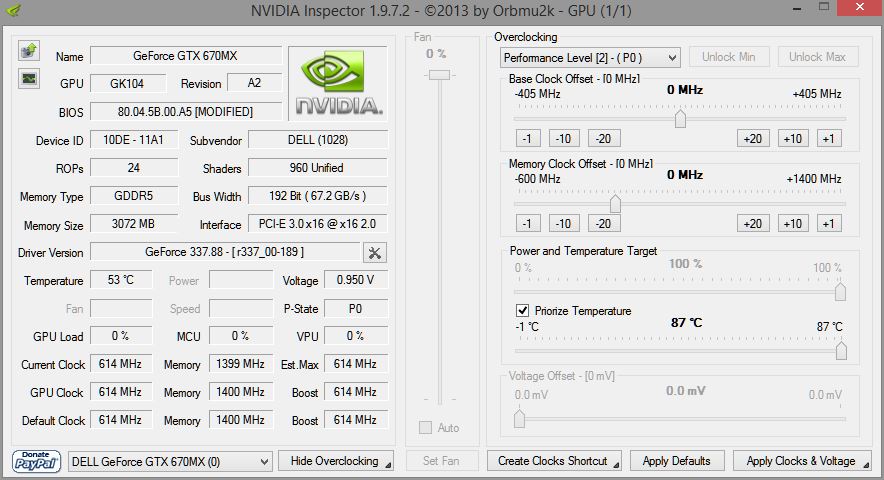Click the Revision field A2
The image size is (884, 480).
(x=254, y=83)
